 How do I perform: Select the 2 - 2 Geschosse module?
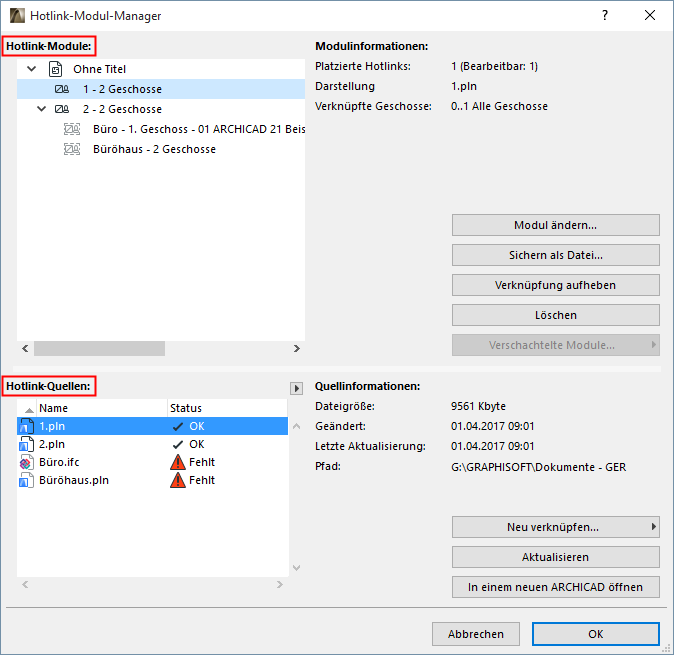[123, 109]
